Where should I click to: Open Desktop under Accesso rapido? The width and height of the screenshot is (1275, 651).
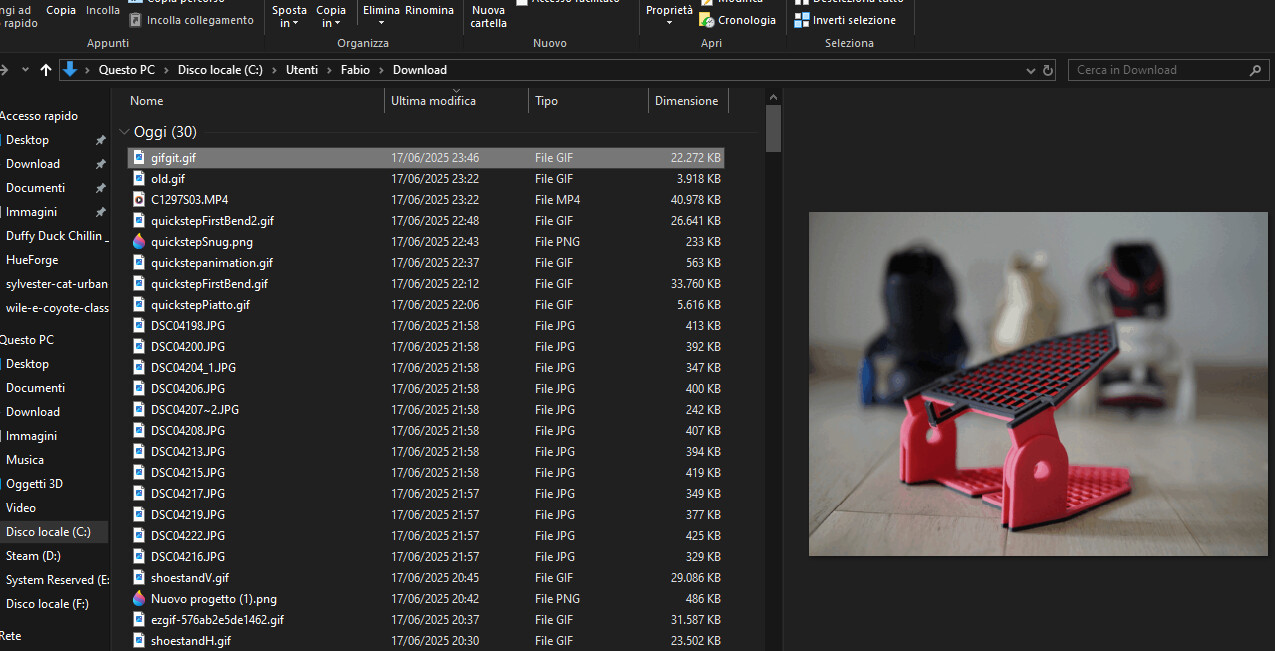[27, 140]
